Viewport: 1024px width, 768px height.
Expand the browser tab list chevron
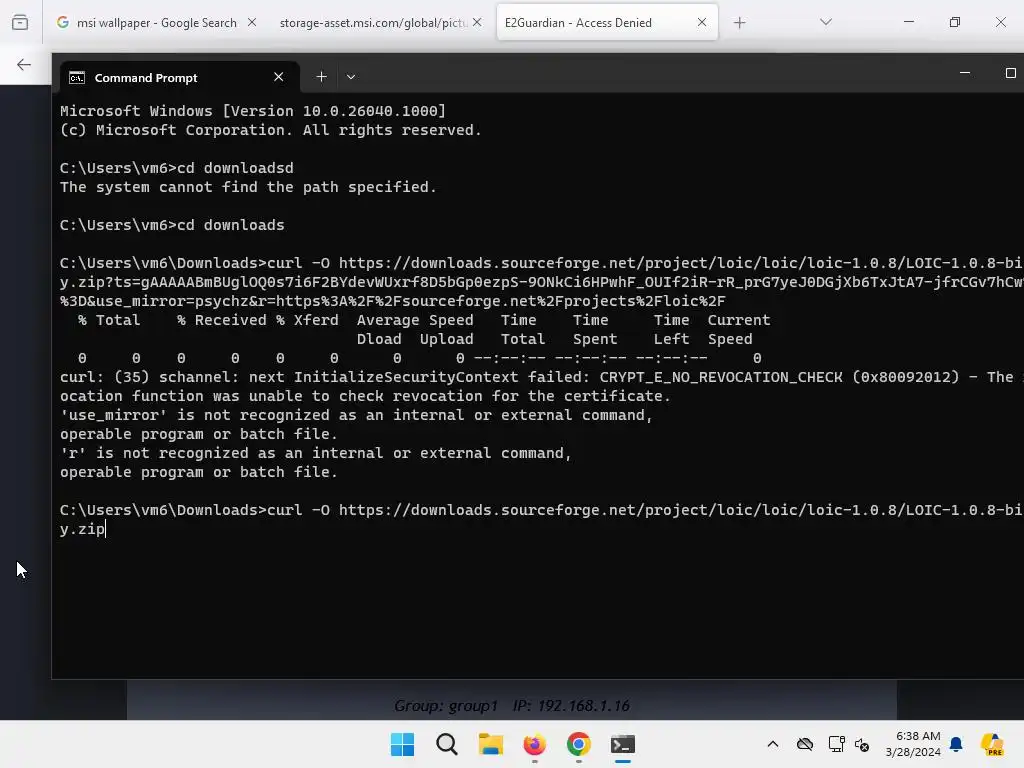coord(825,22)
